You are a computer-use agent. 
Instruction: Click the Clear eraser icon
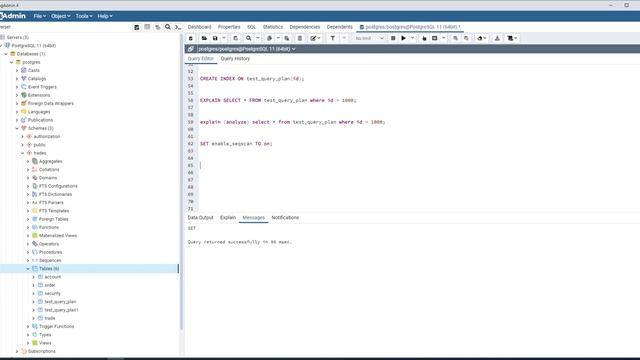point(480,38)
